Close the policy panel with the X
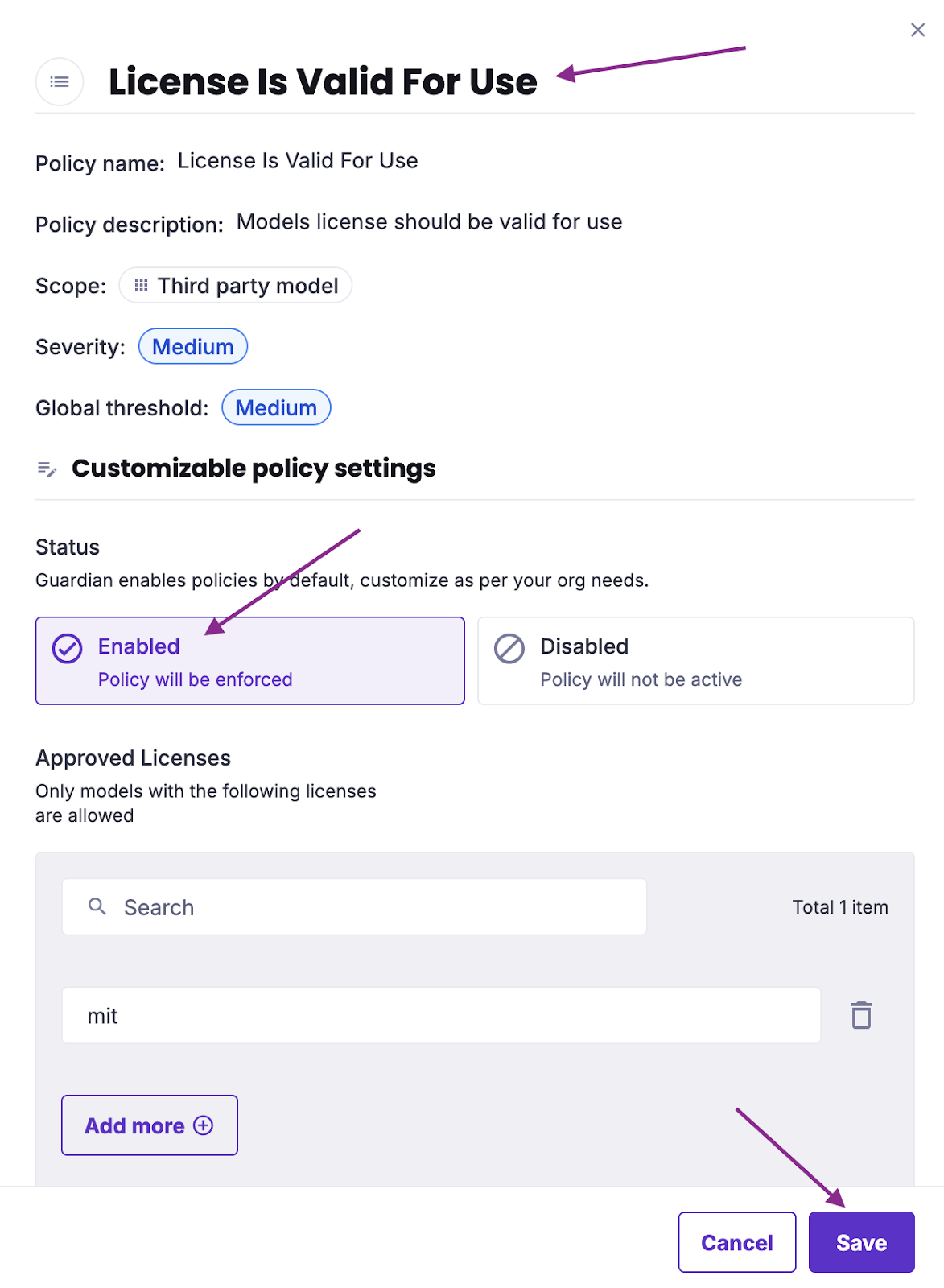 [x=917, y=30]
